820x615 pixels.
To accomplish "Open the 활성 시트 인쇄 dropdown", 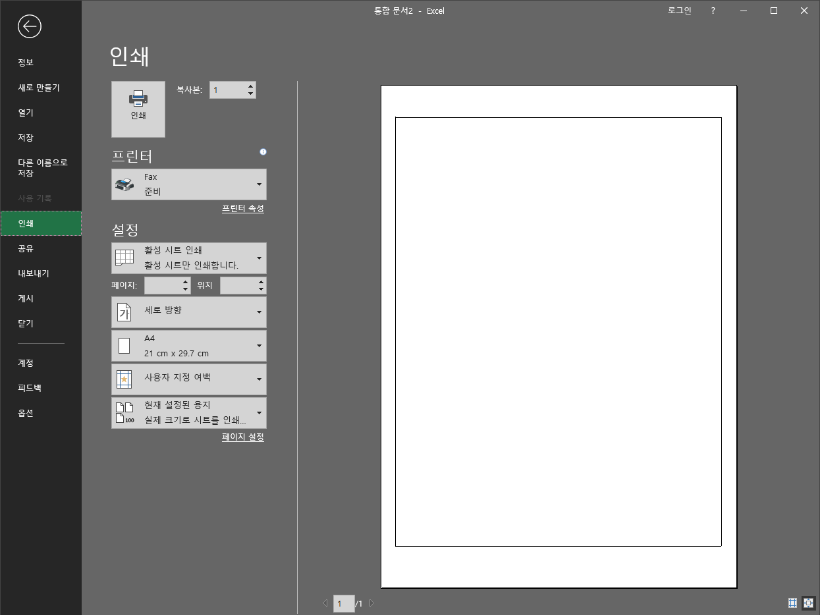I will click(189, 258).
